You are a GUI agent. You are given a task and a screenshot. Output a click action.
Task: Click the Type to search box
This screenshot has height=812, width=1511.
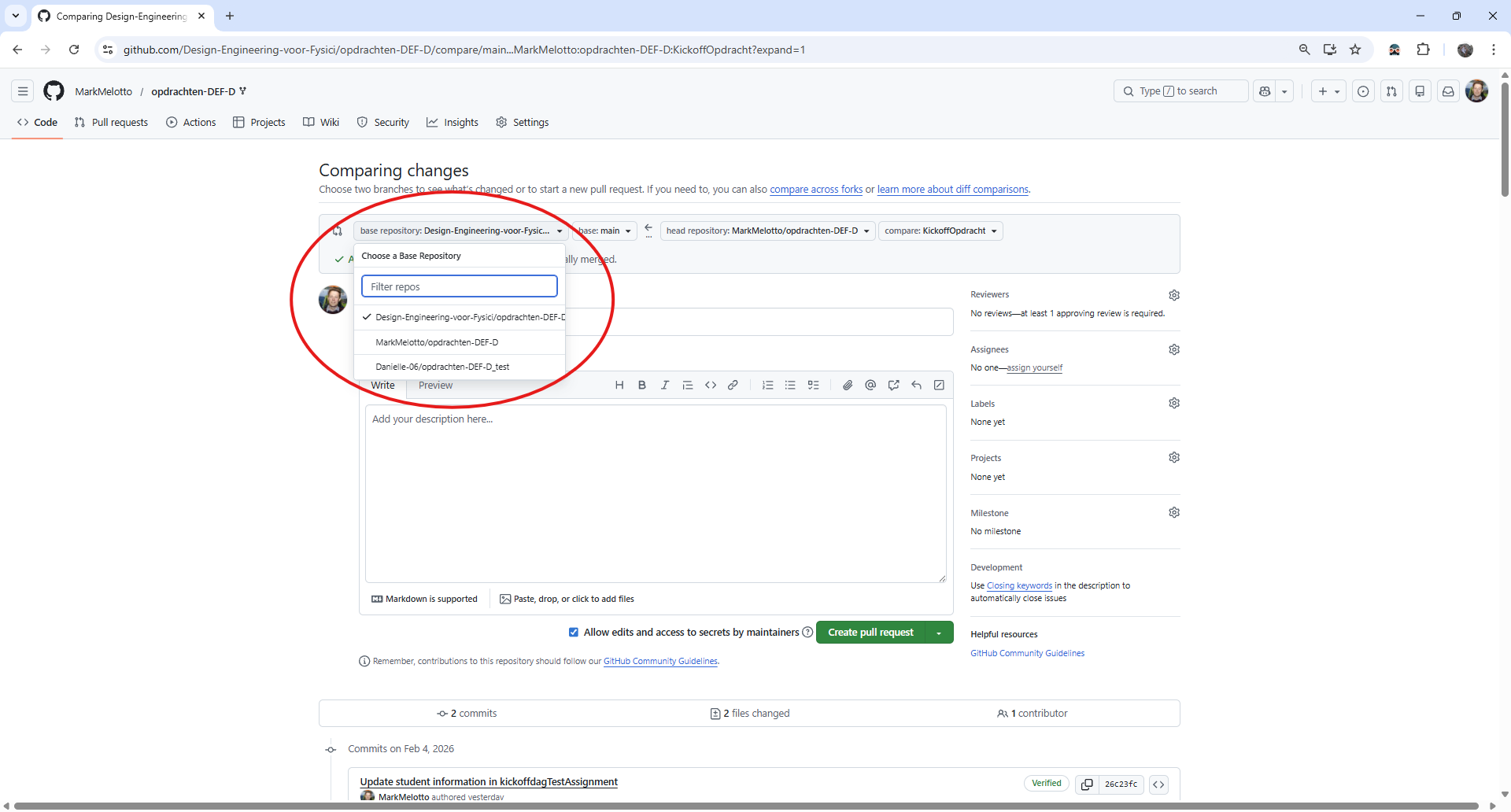pos(1181,91)
